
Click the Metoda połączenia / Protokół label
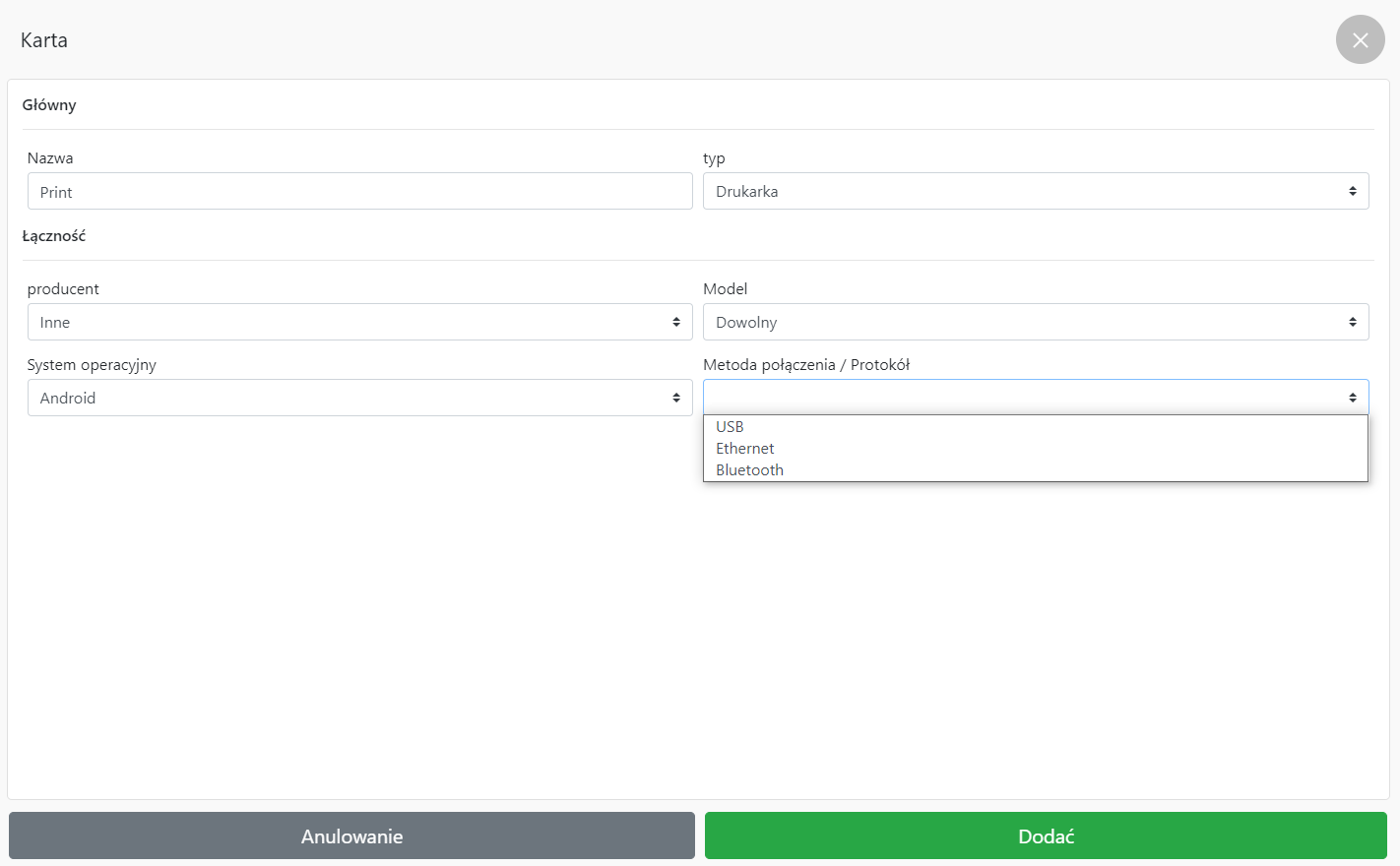click(805, 365)
